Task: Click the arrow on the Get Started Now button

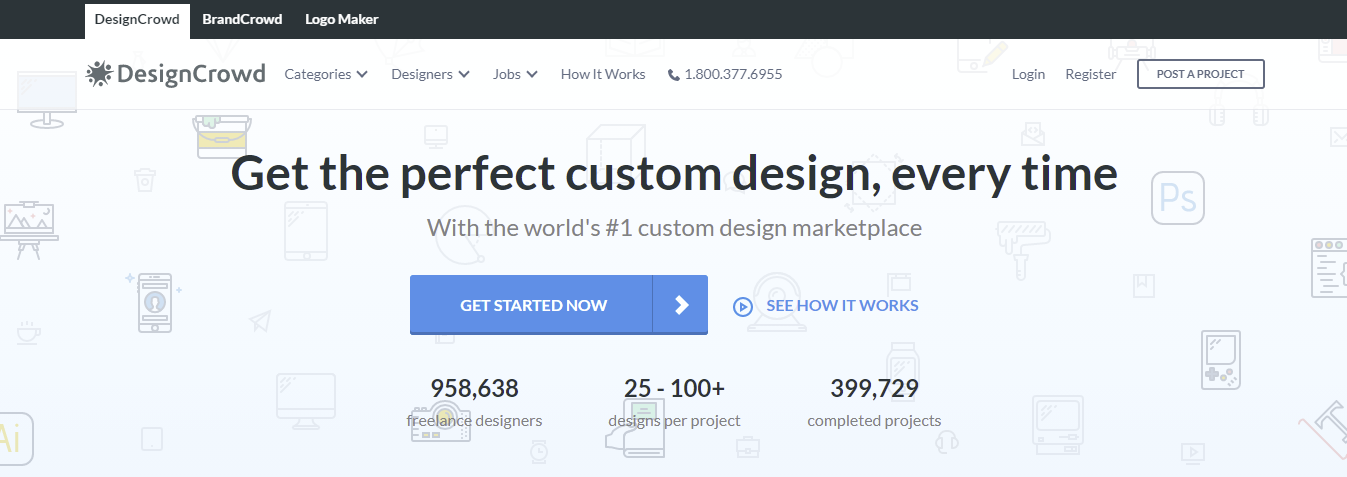Action: 681,305
